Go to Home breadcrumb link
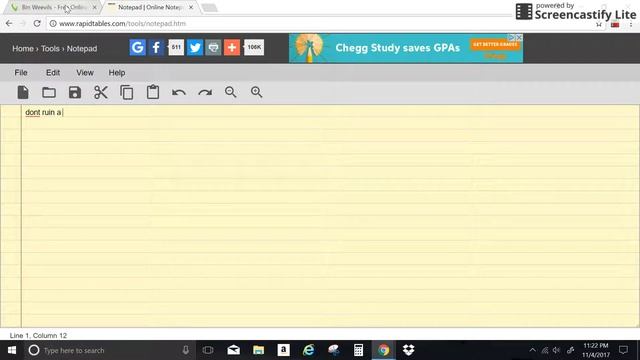The image size is (640, 360). coord(23,49)
